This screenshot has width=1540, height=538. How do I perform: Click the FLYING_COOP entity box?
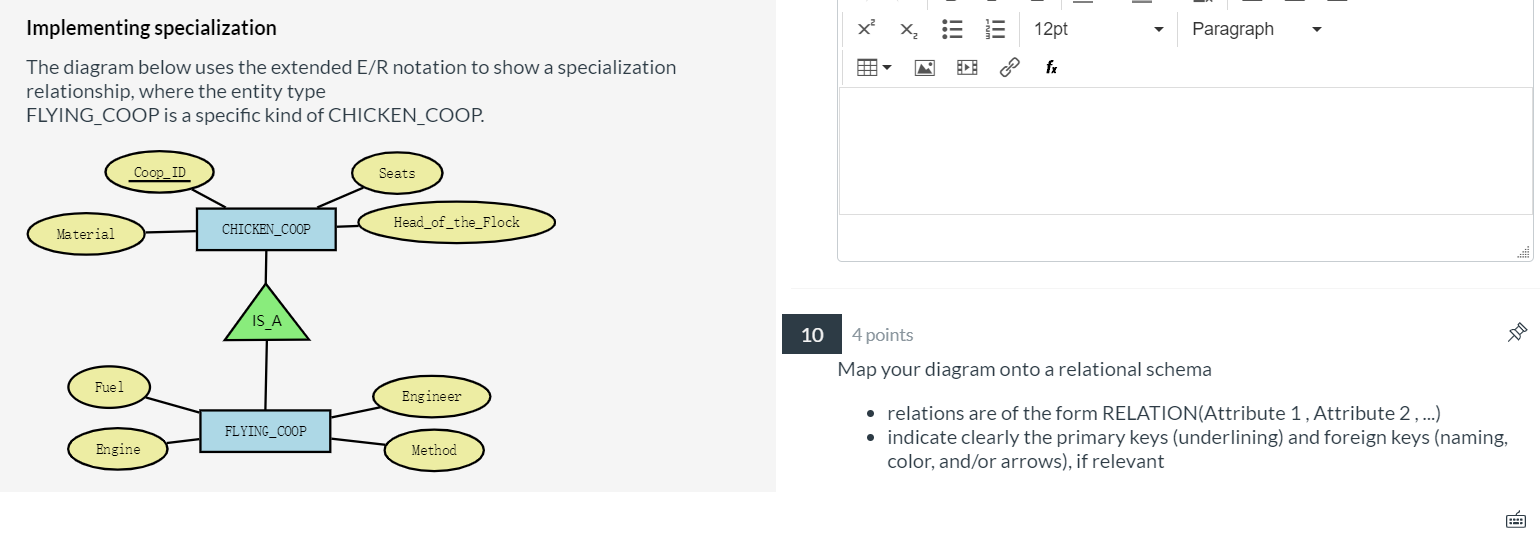[x=265, y=431]
